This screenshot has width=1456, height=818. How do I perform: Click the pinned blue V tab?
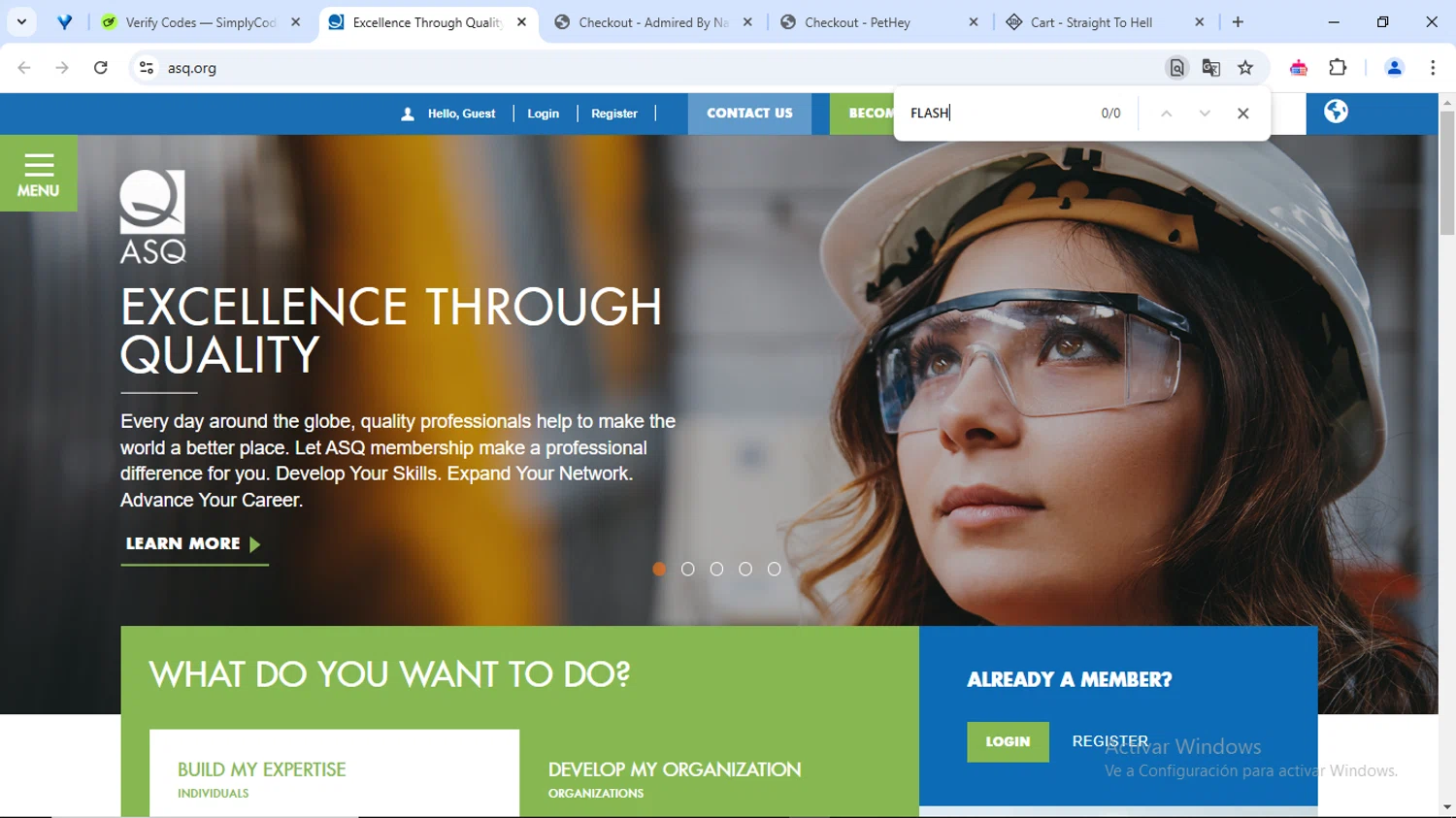[64, 22]
